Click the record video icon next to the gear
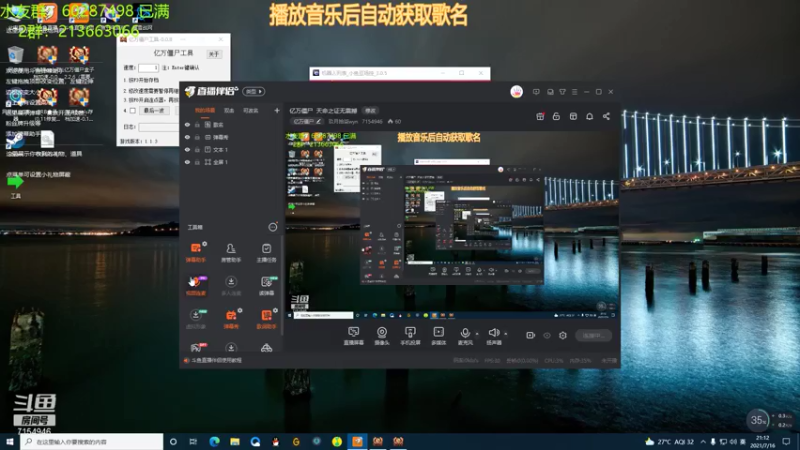The width and height of the screenshot is (800, 450). (531, 335)
